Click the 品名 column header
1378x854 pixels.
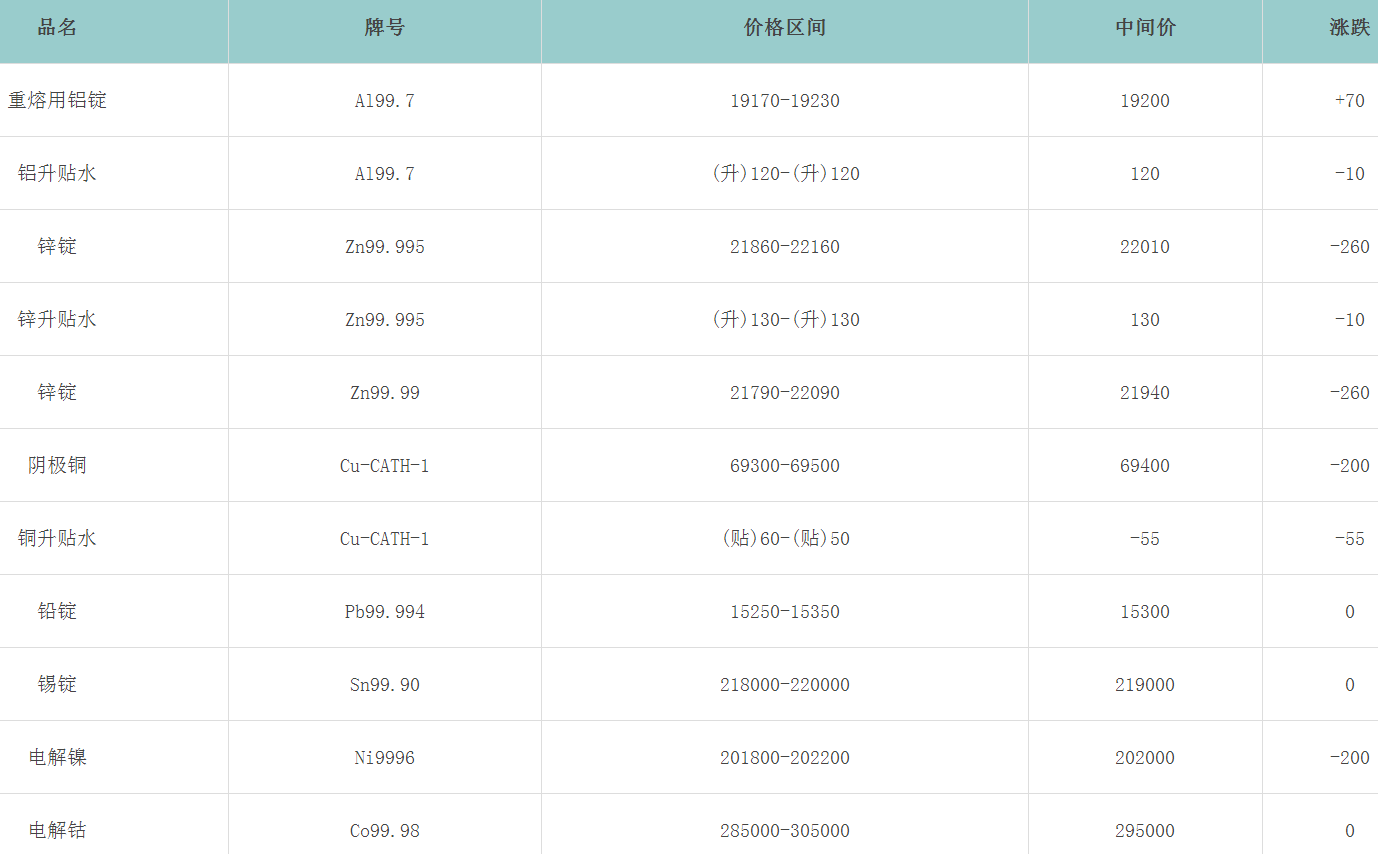[x=57, y=28]
